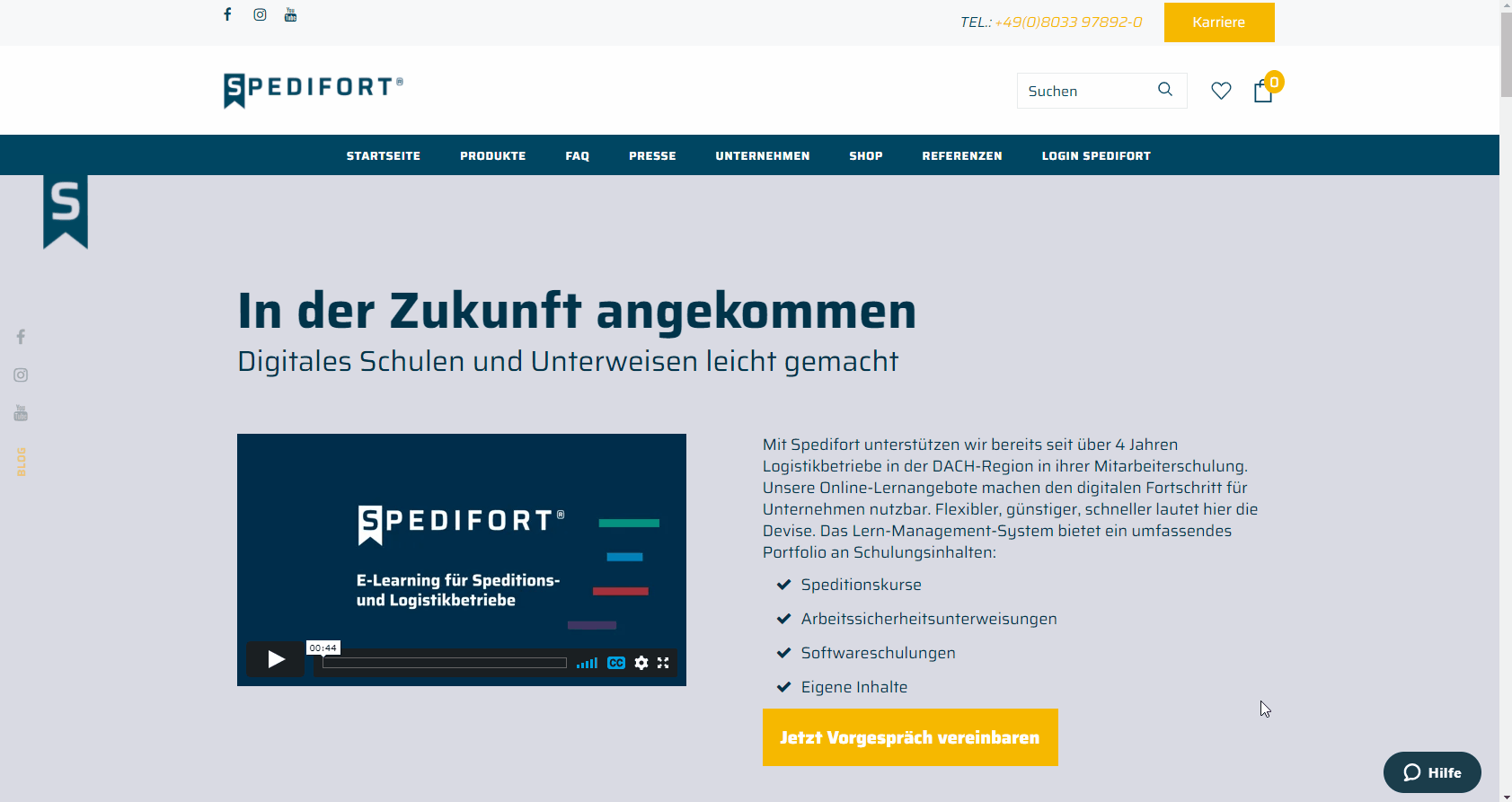Open the wishlist heart icon
1512x802 pixels.
pos(1221,91)
